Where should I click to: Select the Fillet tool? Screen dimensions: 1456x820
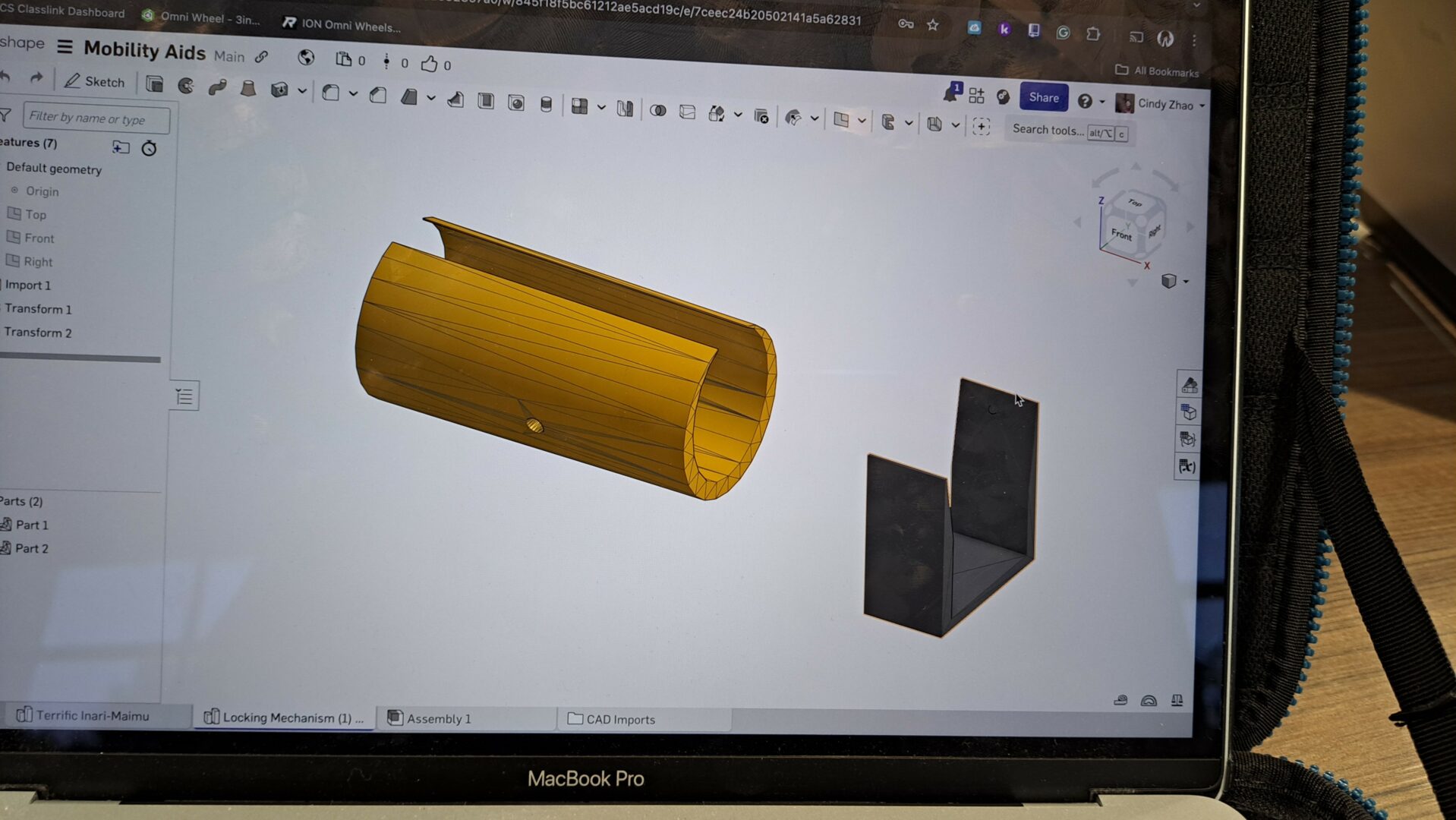[x=330, y=93]
